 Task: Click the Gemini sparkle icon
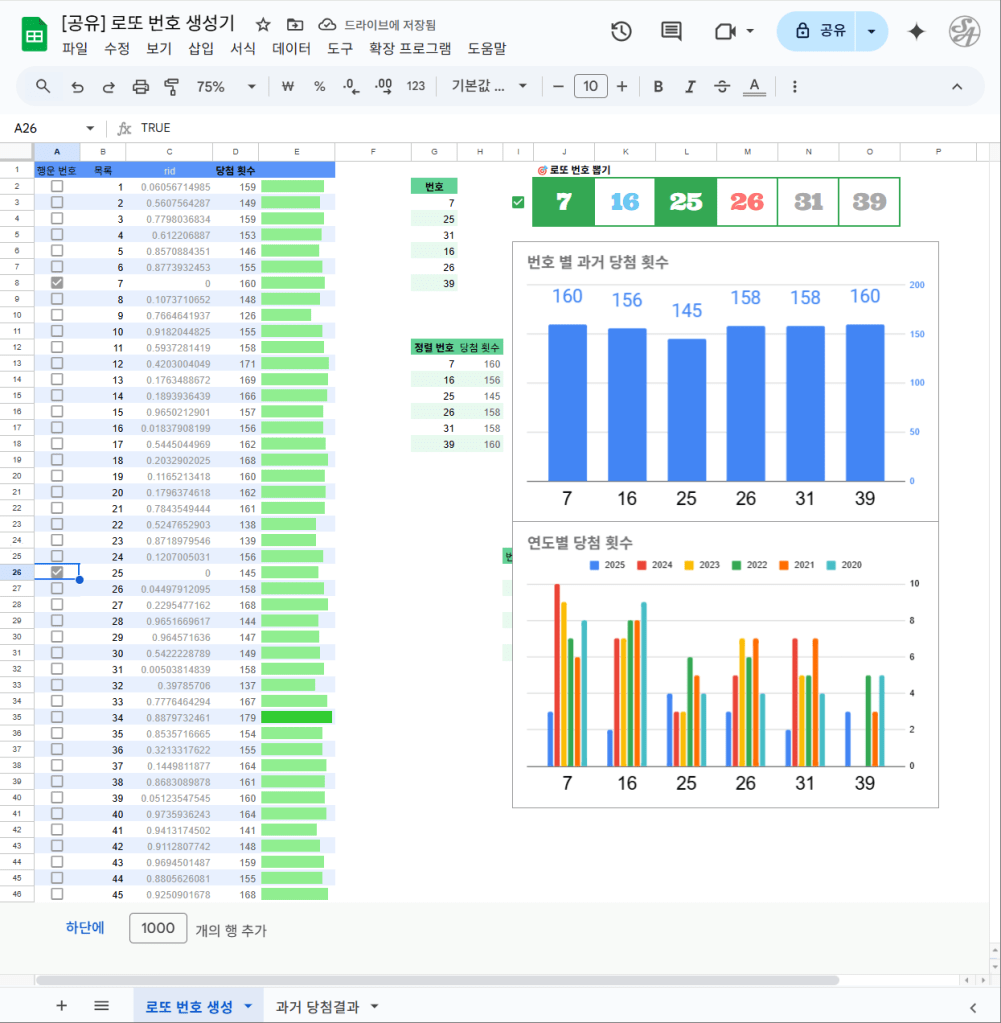[915, 31]
